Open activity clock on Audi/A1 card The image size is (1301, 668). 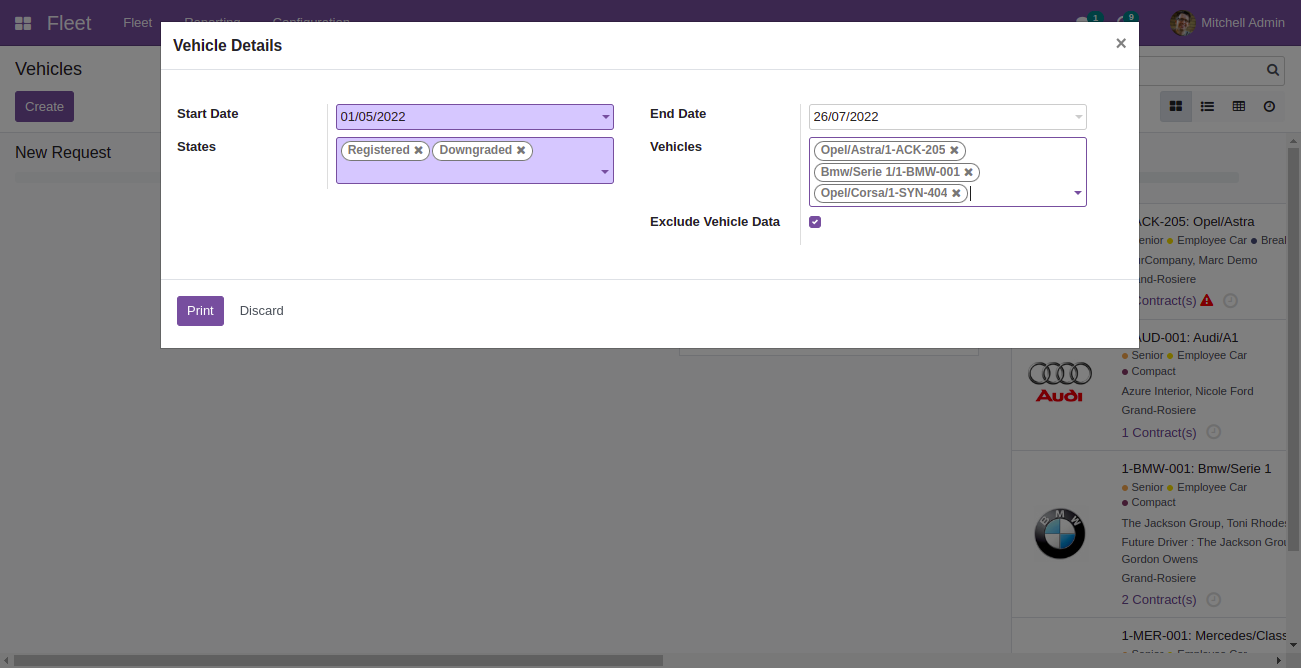point(1213,432)
